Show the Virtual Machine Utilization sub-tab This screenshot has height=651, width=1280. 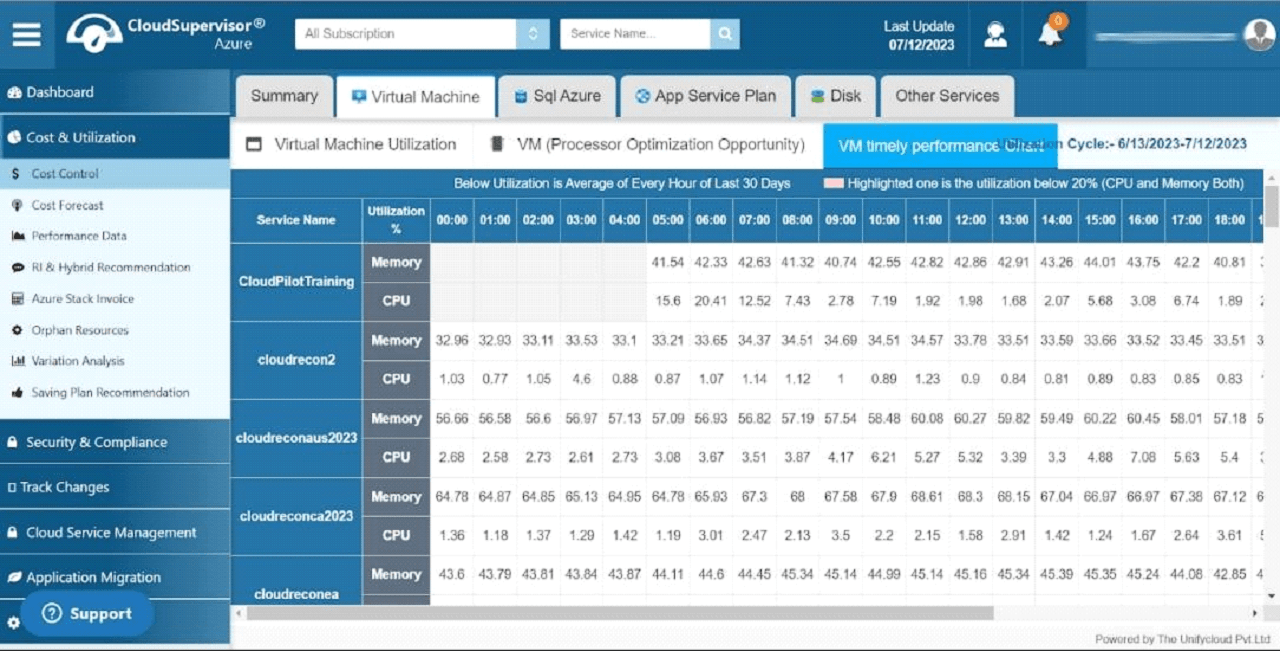coord(351,145)
